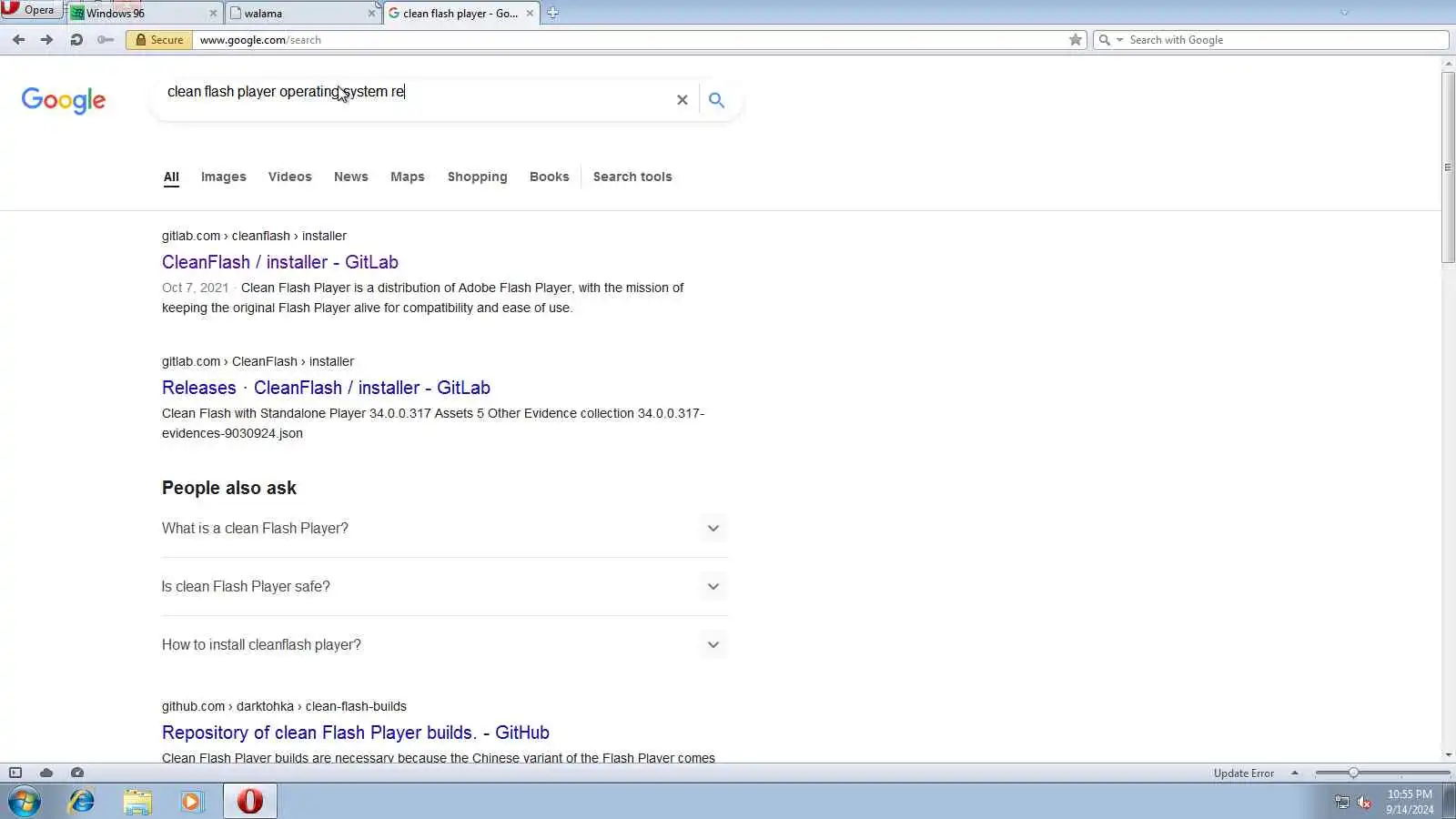1456x819 pixels.
Task: Launch Internet Explorer from taskbar
Action: click(x=82, y=801)
